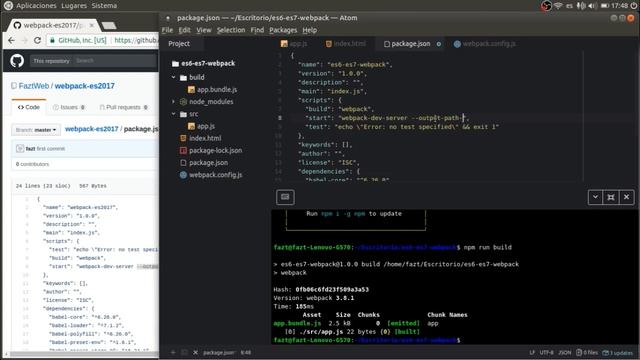This screenshot has height=360, width=640.
Task: Open the FaztWeb user link on GitHub
Action: tap(34, 86)
